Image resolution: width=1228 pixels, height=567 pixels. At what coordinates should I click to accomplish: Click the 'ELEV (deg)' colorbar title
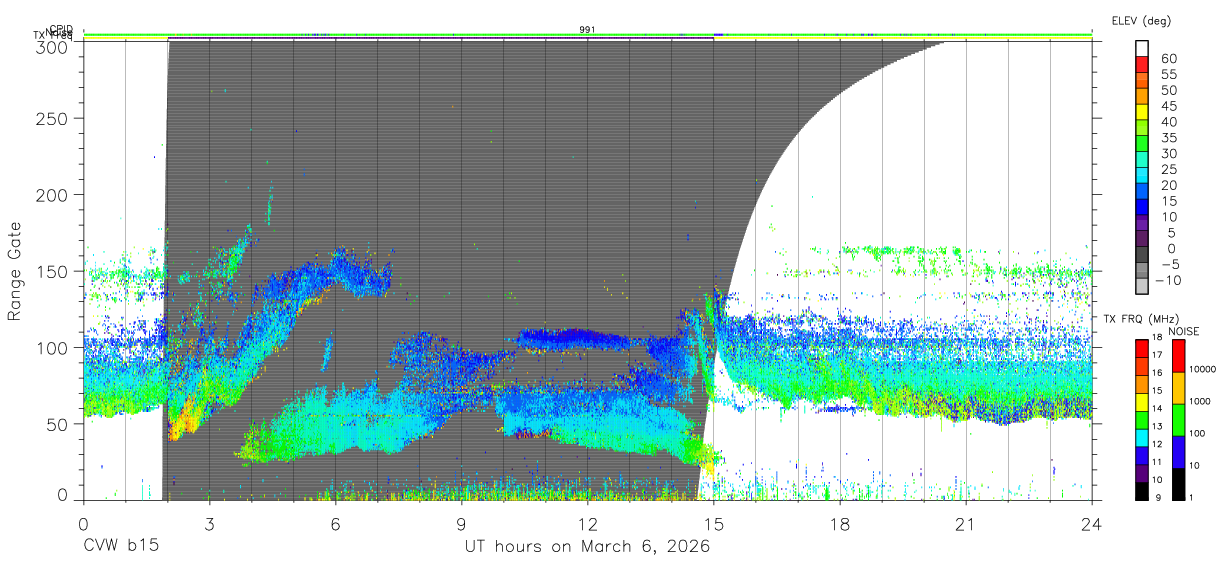(x=1141, y=21)
